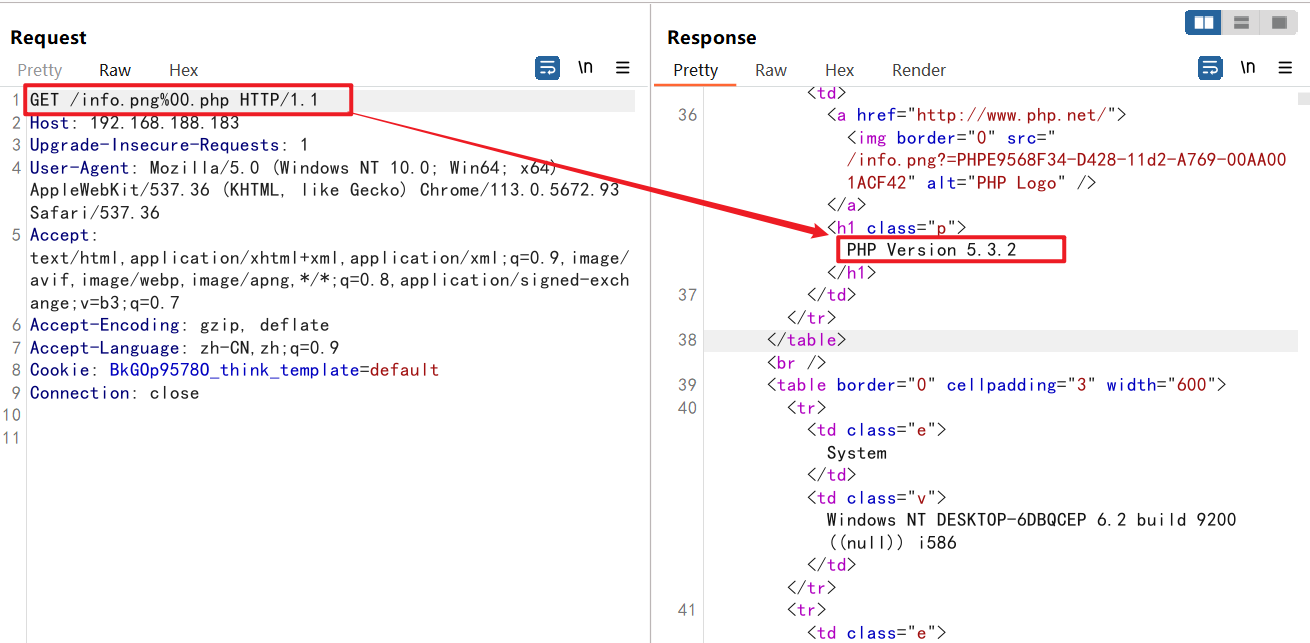
Task: Click 'Windows NT DESKTOP-6DBQCEP 6.2 build 9200'
Action: click(1031, 520)
